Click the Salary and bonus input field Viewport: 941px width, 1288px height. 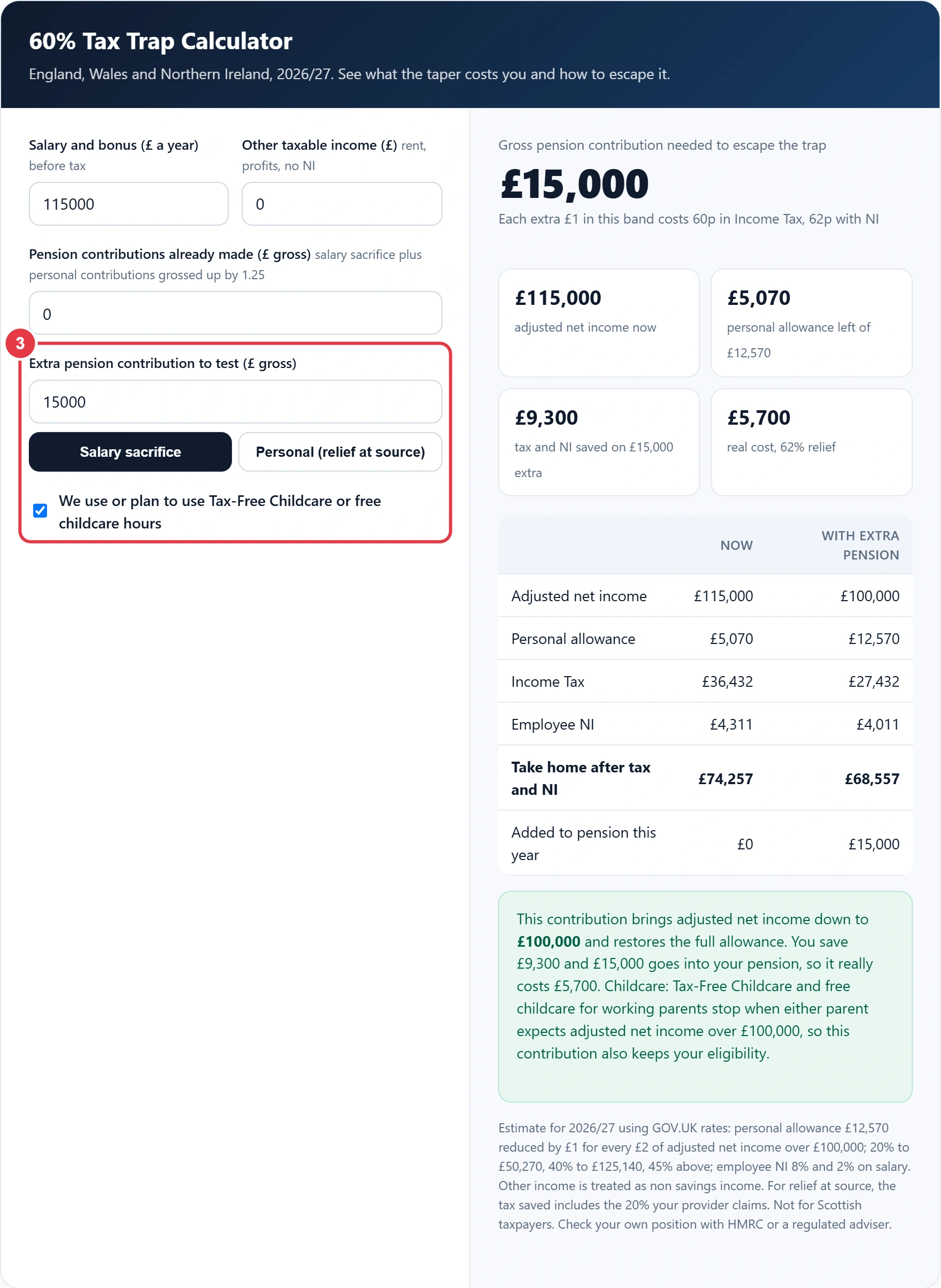[x=129, y=204]
